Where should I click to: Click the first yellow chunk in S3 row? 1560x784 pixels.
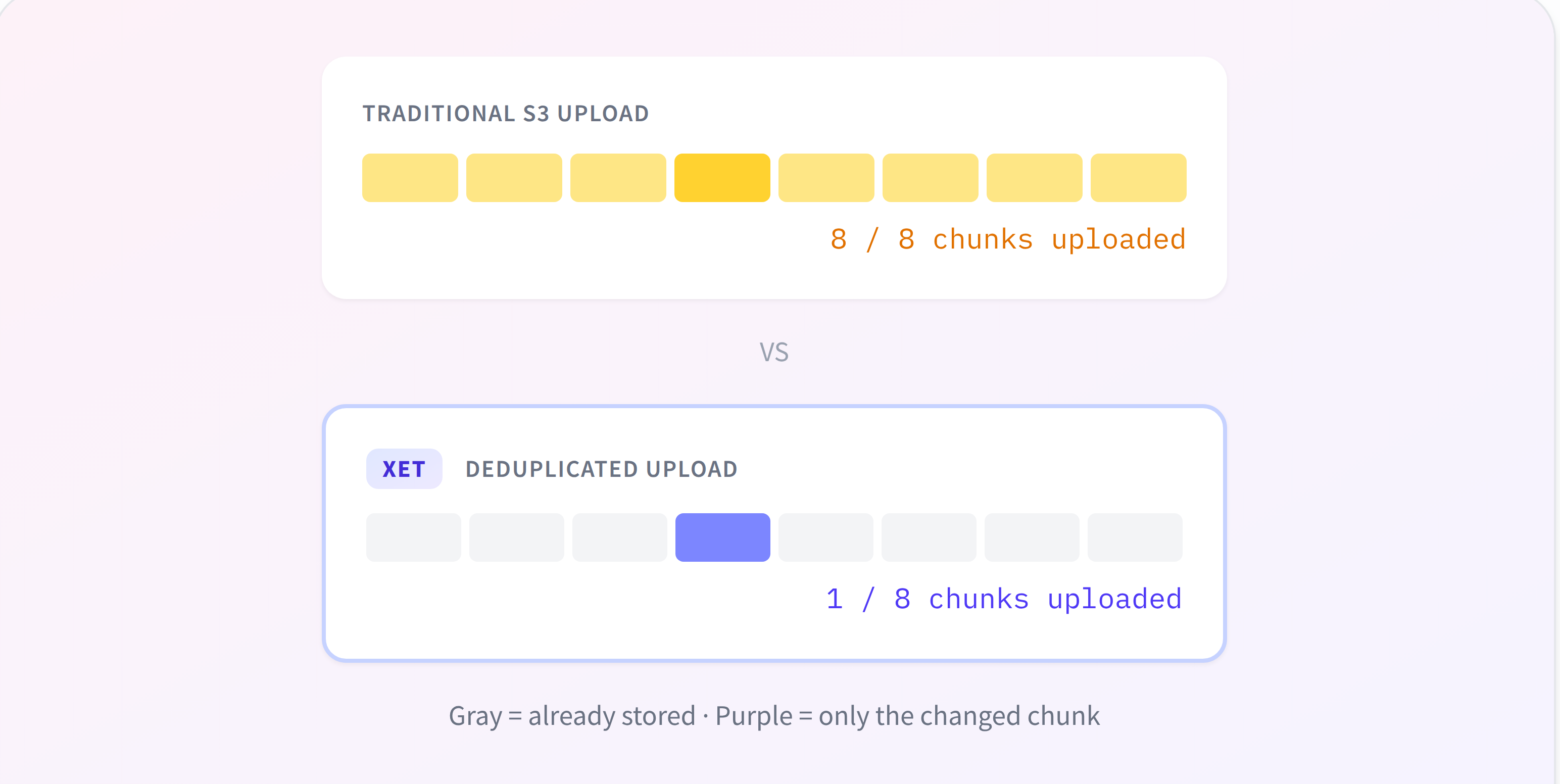coord(410,177)
